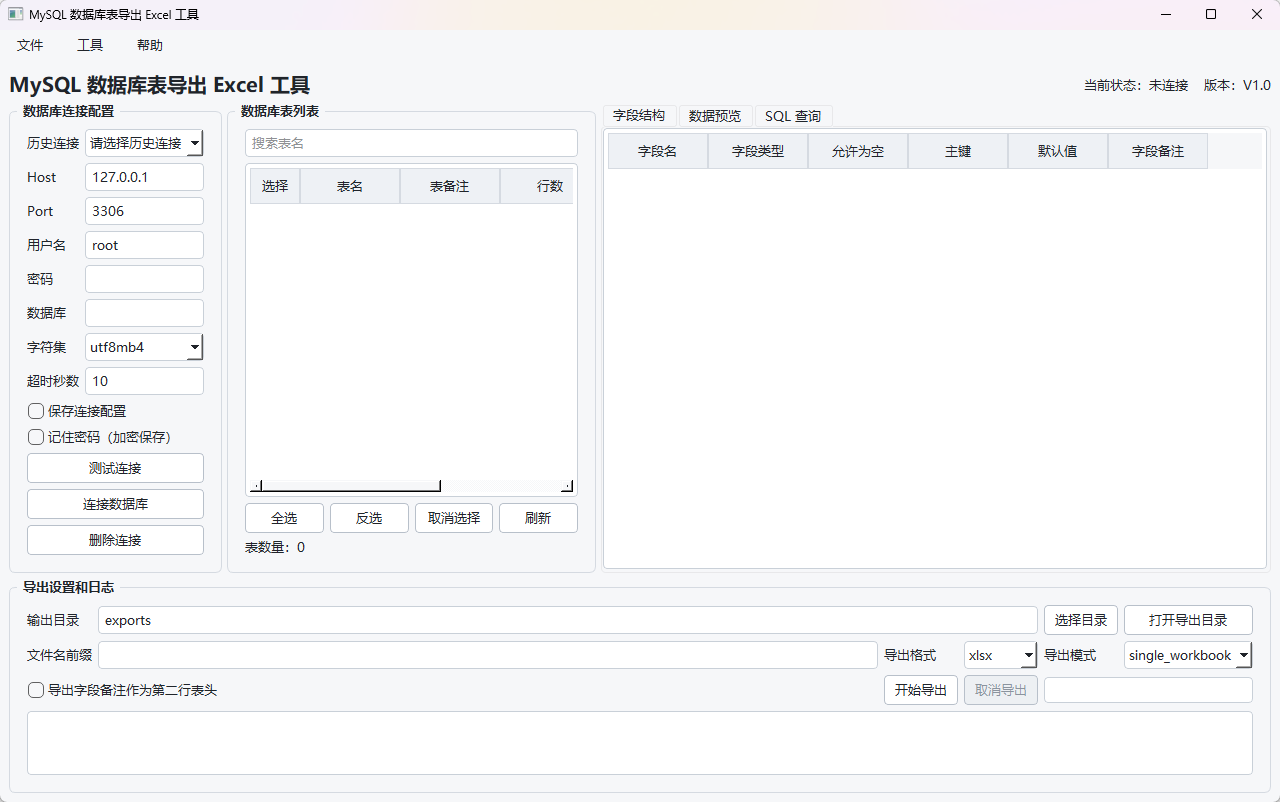Close the application window
This screenshot has width=1280, height=802.
click(1257, 14)
